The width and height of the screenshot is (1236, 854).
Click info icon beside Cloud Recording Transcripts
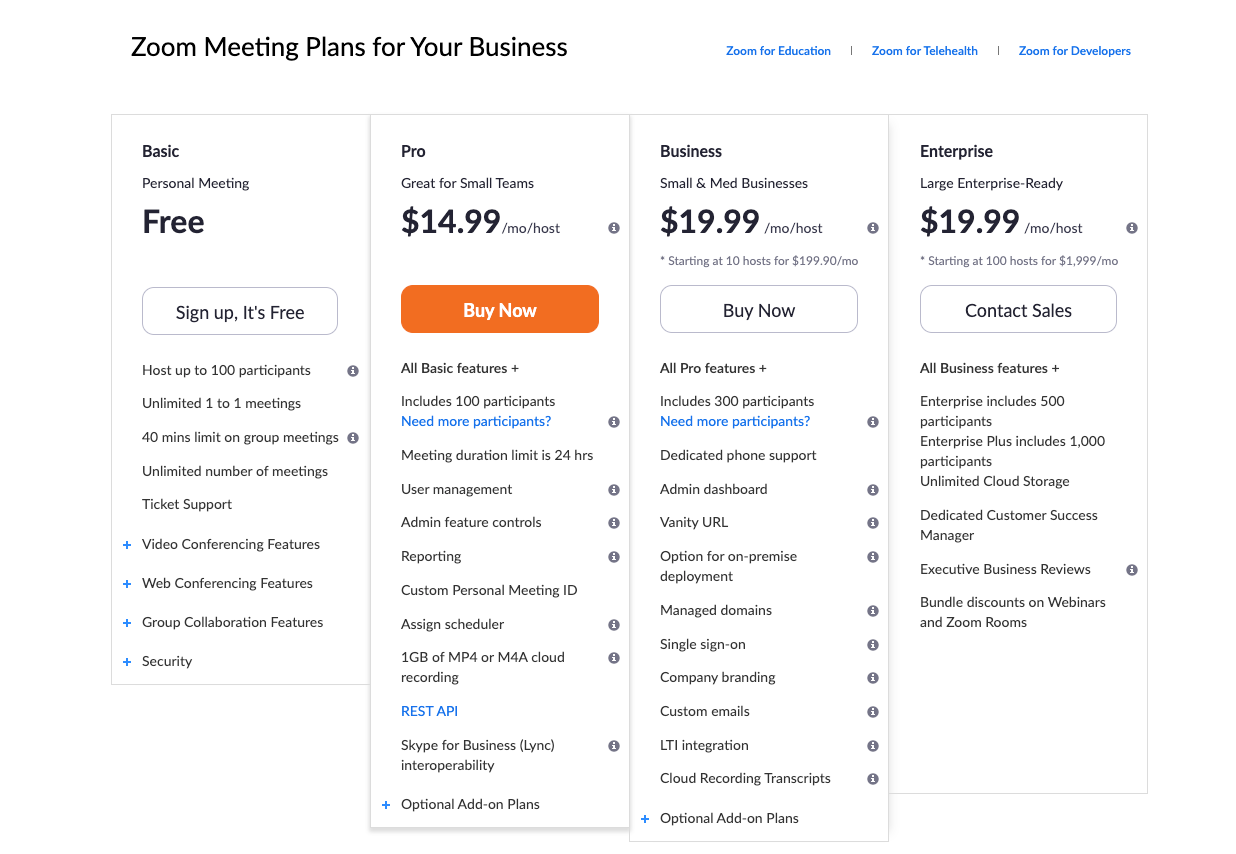(873, 779)
